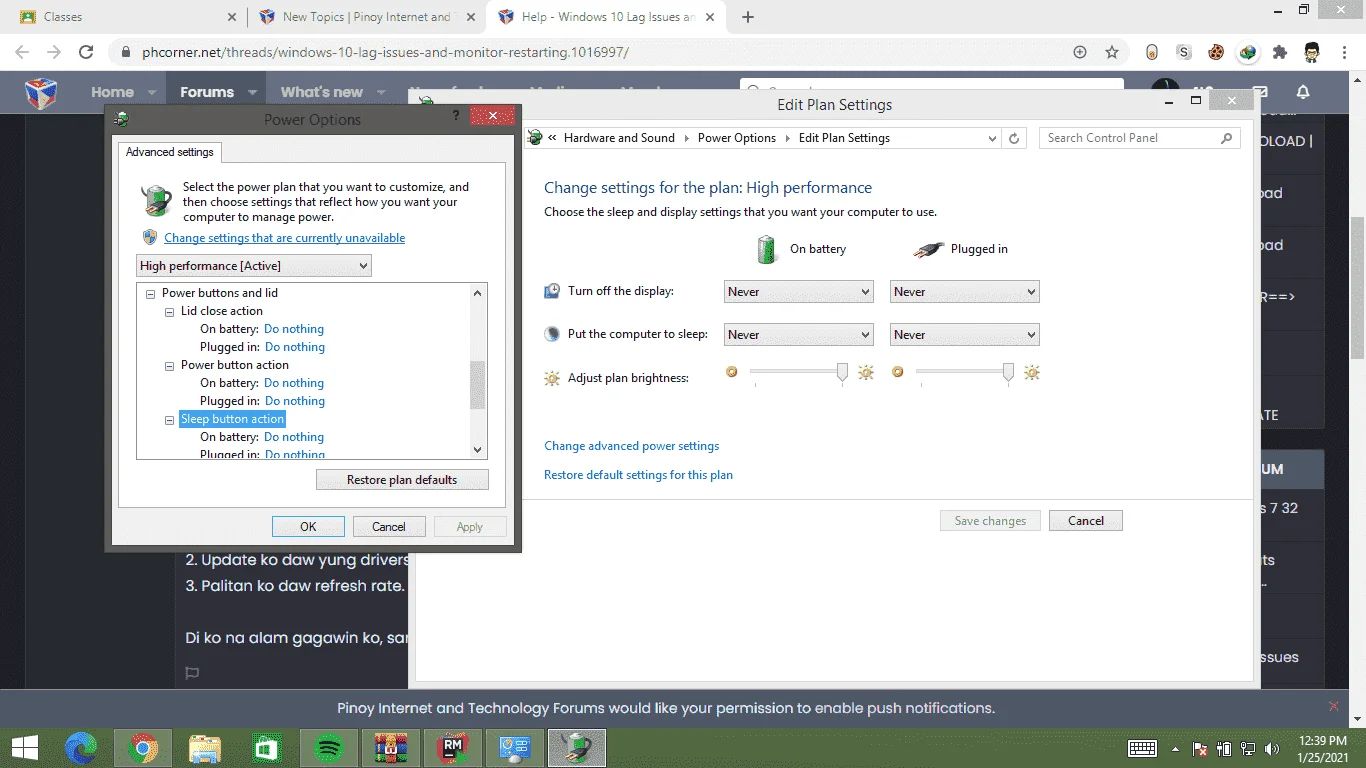Click the install plus icon in address bar
Image resolution: width=1366 pixels, height=768 pixels.
[x=1079, y=52]
